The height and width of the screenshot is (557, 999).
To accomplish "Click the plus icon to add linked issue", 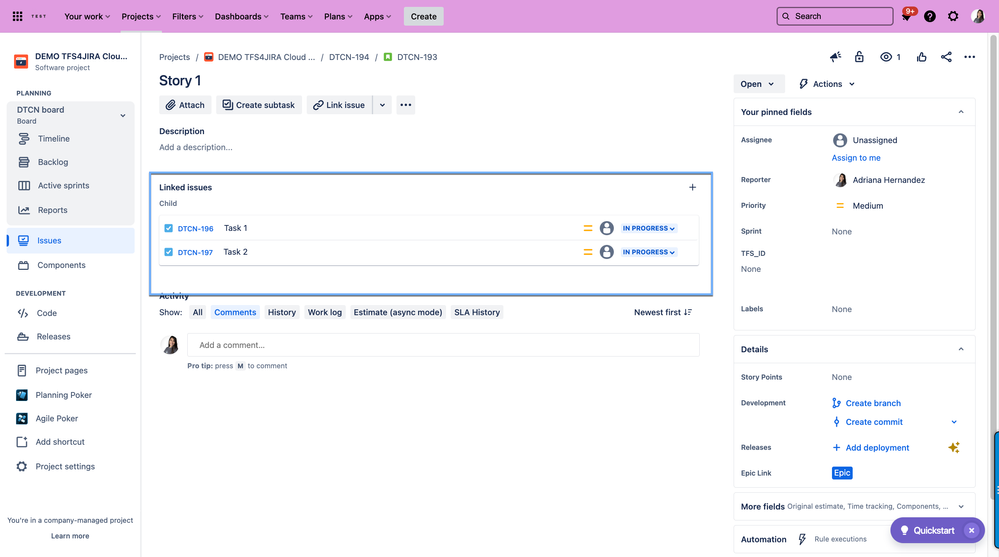I will 692,187.
